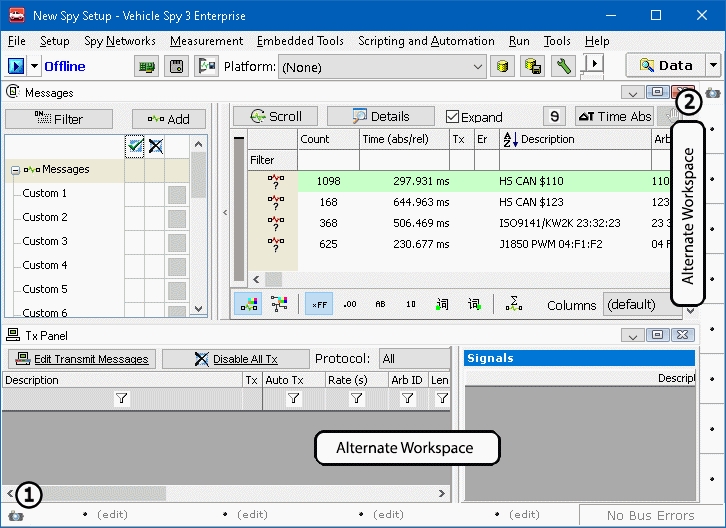This screenshot has width=726, height=528.
Task: Click the green chip hardware icon
Action: pyautogui.click(x=148, y=66)
